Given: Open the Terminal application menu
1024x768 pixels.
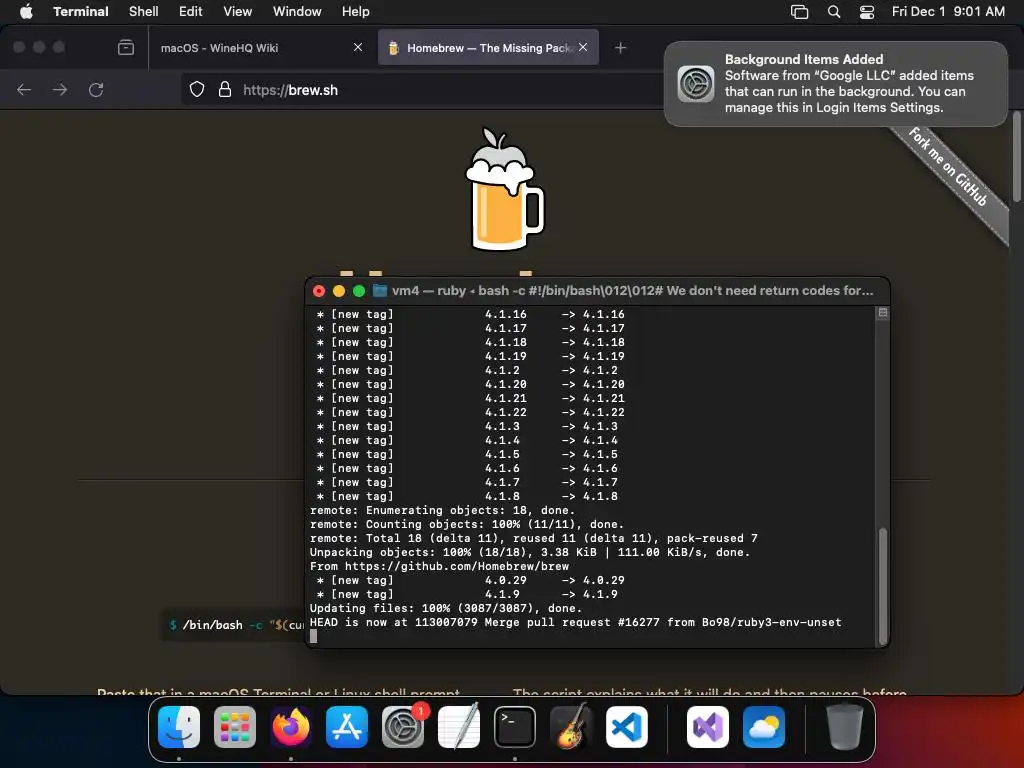Looking at the screenshot, I should [80, 11].
